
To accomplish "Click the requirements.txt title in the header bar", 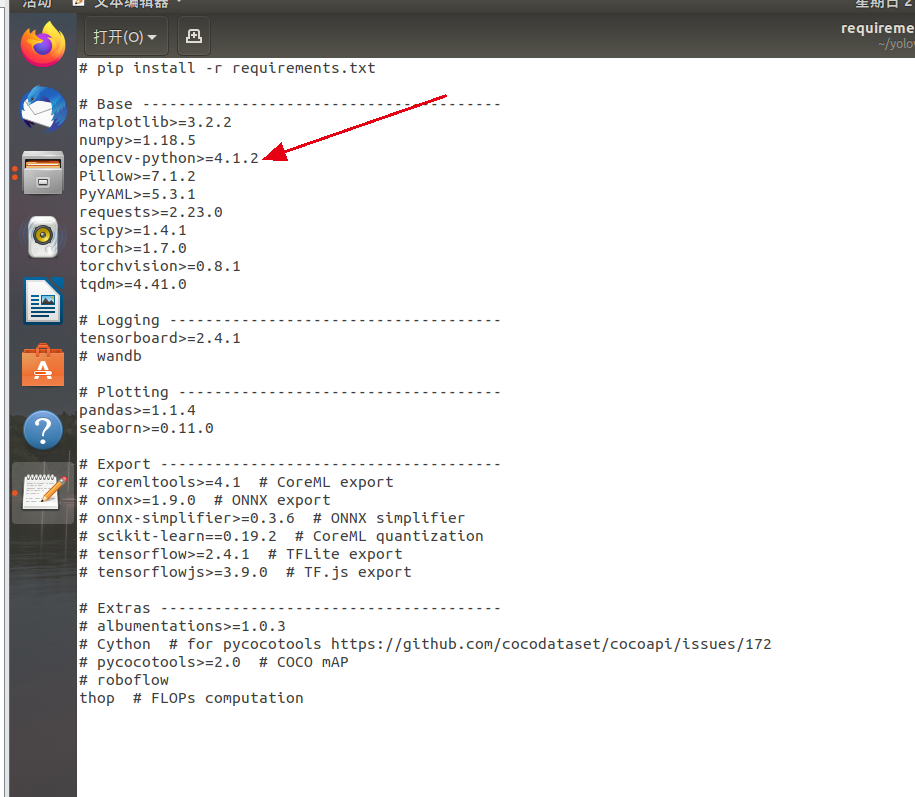I will pyautogui.click(x=877, y=27).
